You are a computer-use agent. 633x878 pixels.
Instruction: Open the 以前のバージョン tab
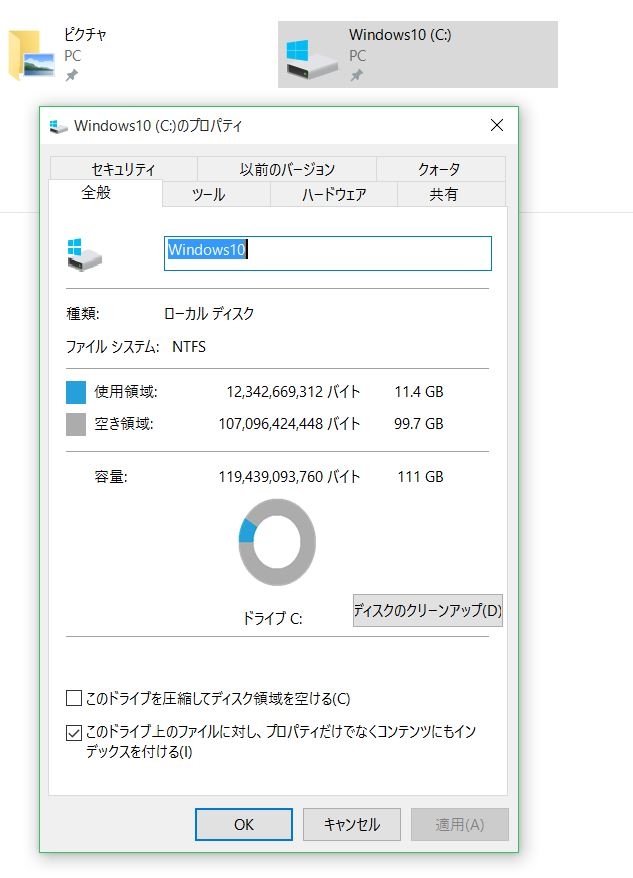click(x=287, y=169)
